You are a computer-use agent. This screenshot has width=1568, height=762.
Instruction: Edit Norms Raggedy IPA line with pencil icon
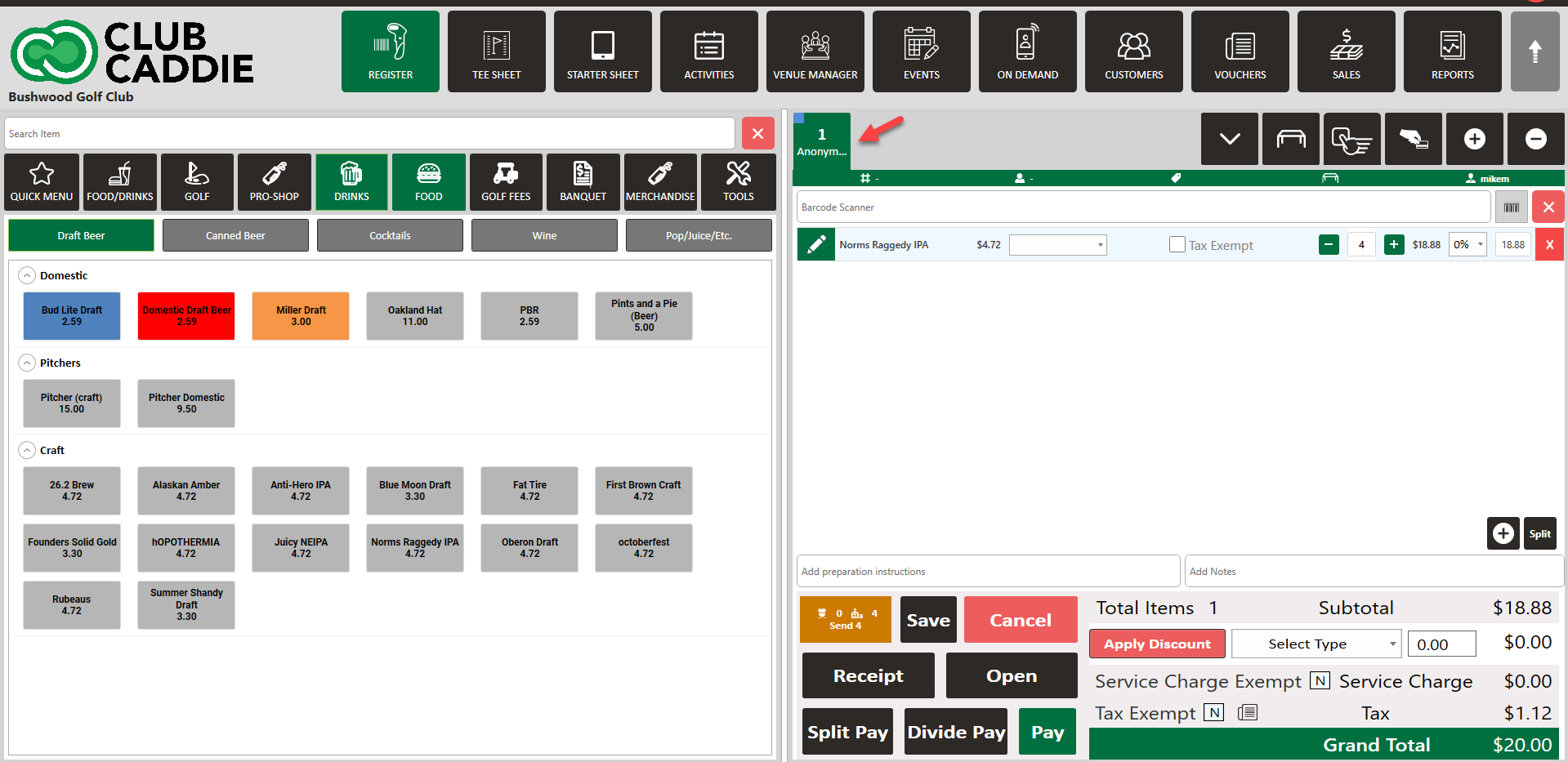(815, 245)
